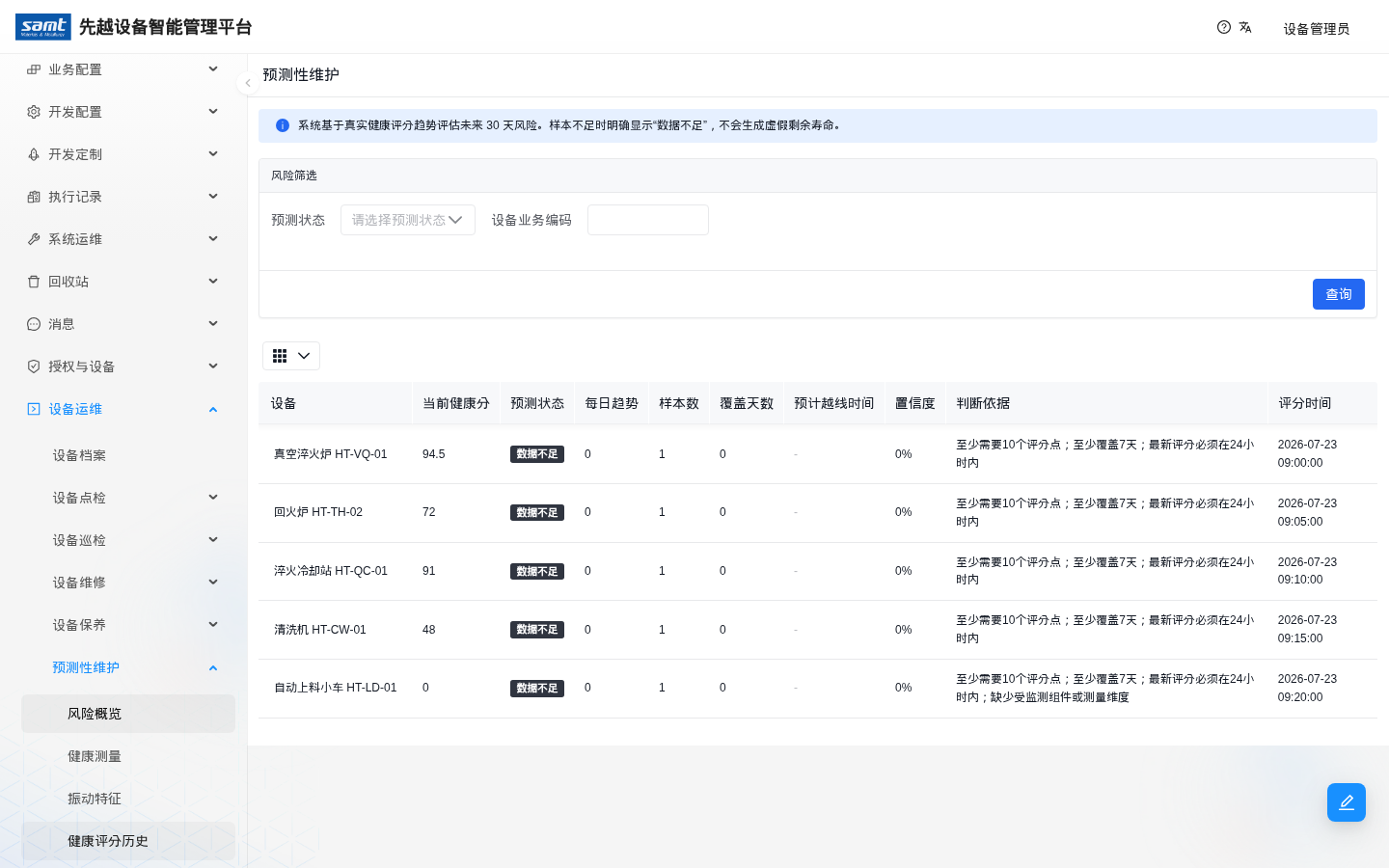Open the language translation icon
Screen dimensions: 1389x868
point(1245,27)
